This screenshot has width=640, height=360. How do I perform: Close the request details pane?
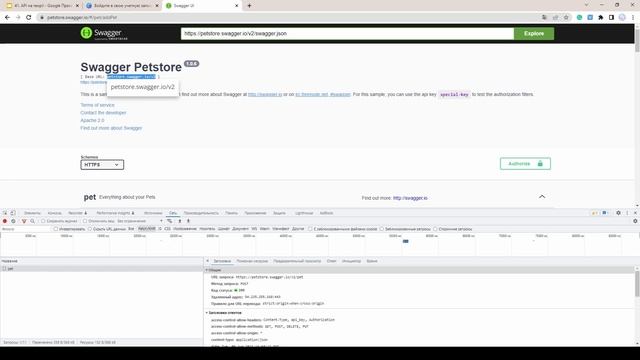point(207,261)
